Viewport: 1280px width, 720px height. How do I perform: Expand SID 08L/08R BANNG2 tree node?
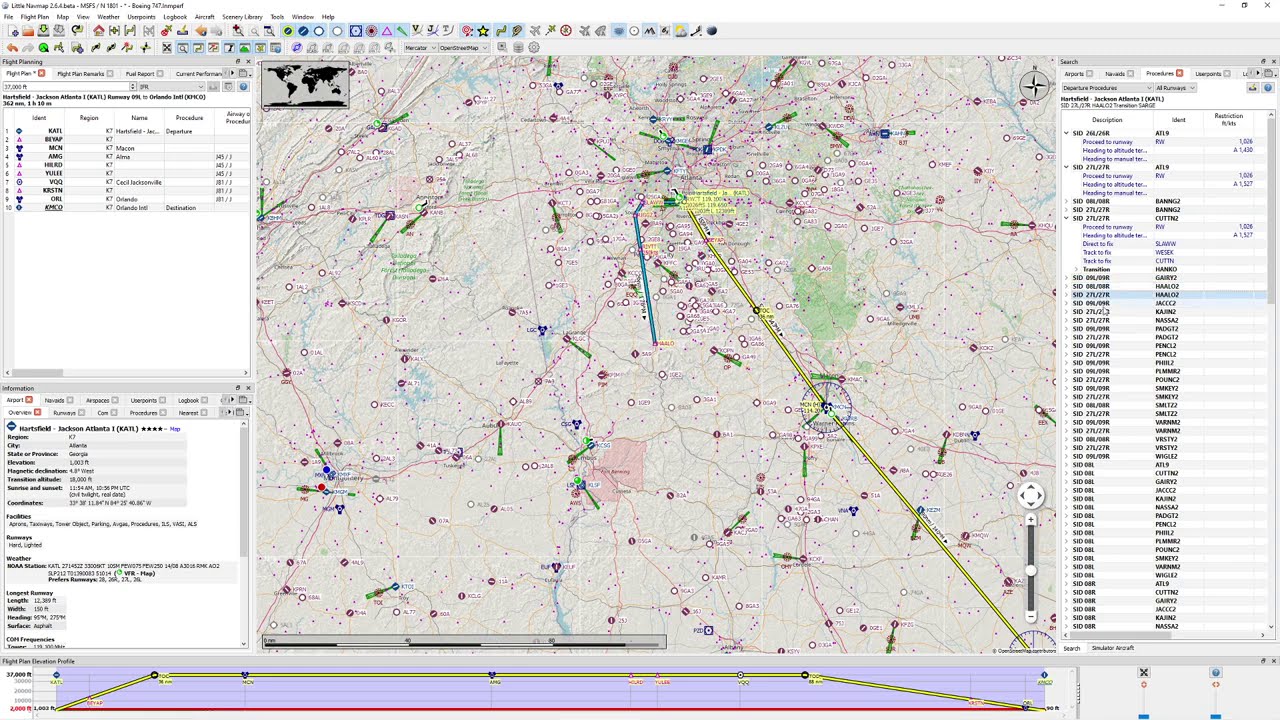tap(1066, 201)
